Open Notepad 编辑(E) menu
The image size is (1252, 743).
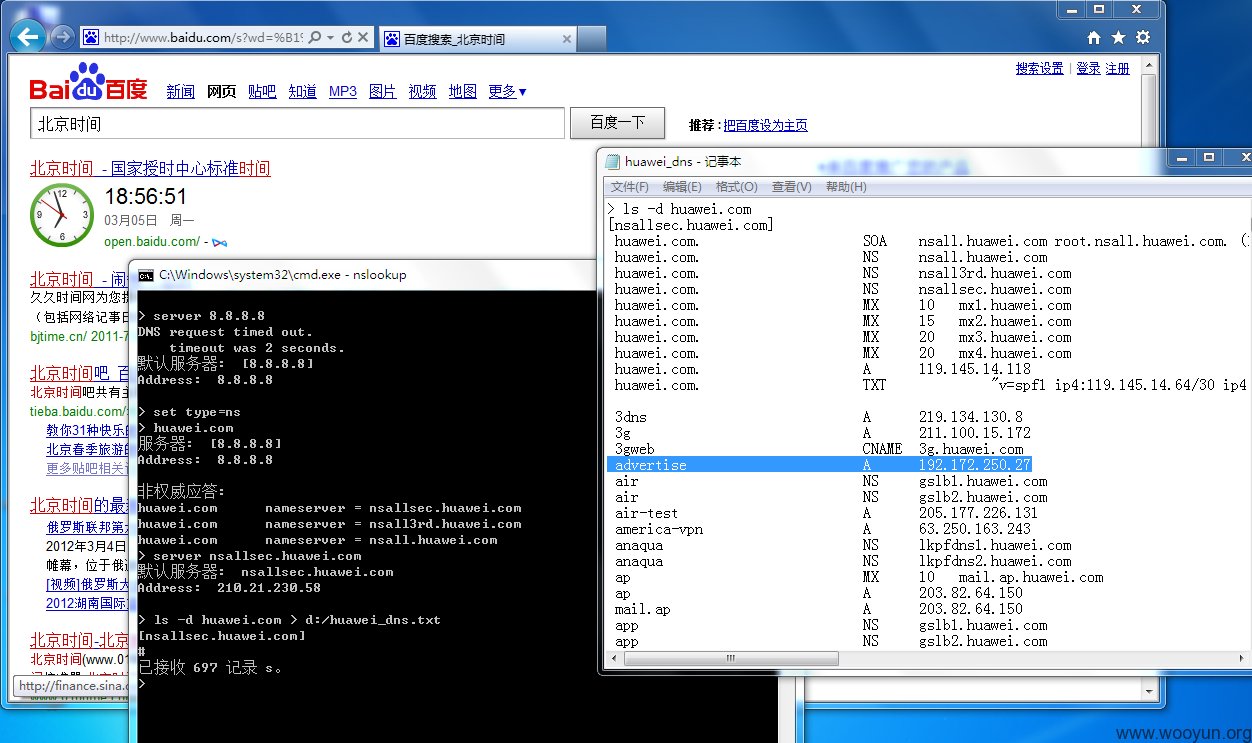tap(682, 187)
